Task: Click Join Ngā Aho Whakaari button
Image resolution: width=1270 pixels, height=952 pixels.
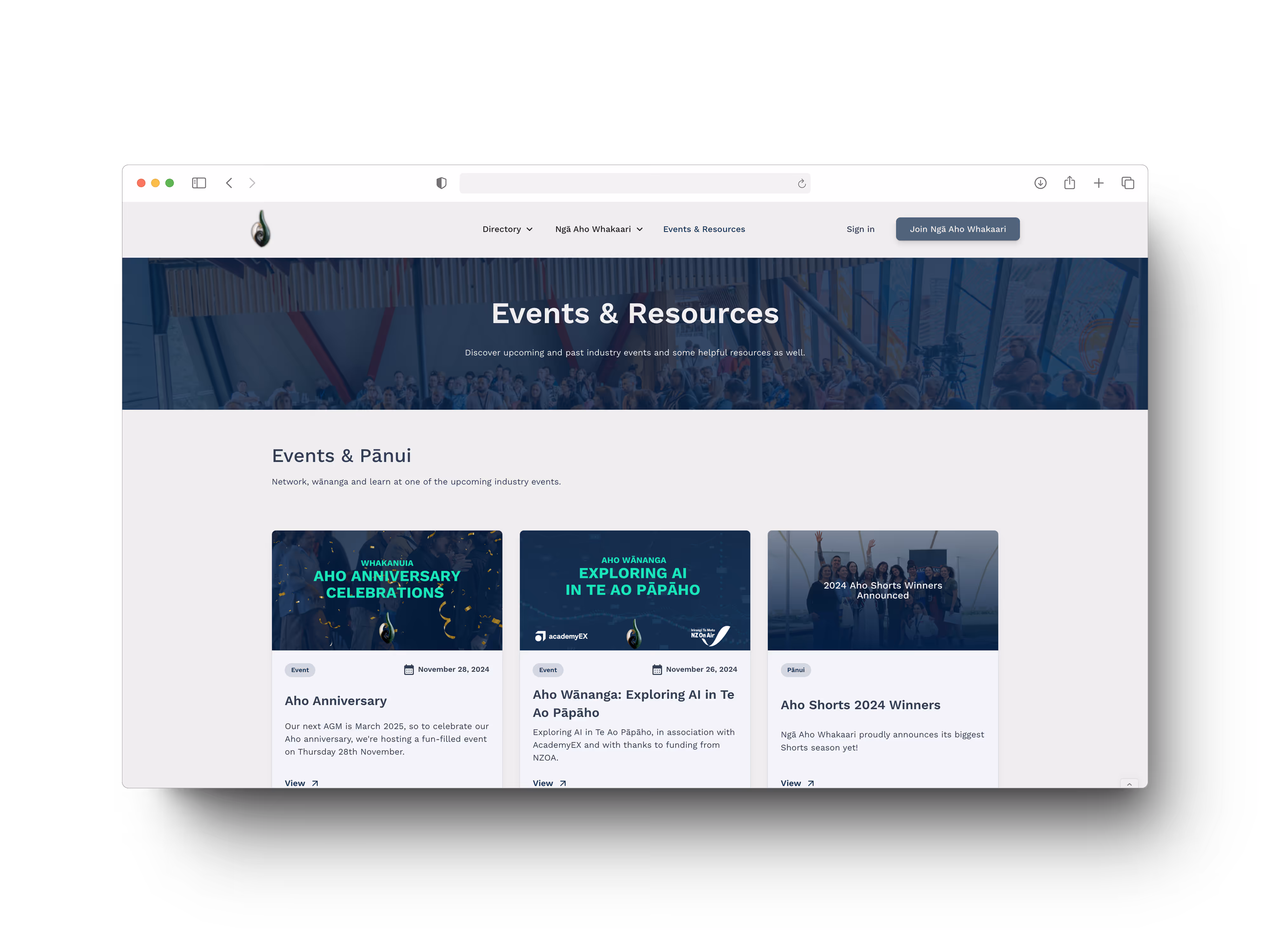Action: click(x=957, y=229)
